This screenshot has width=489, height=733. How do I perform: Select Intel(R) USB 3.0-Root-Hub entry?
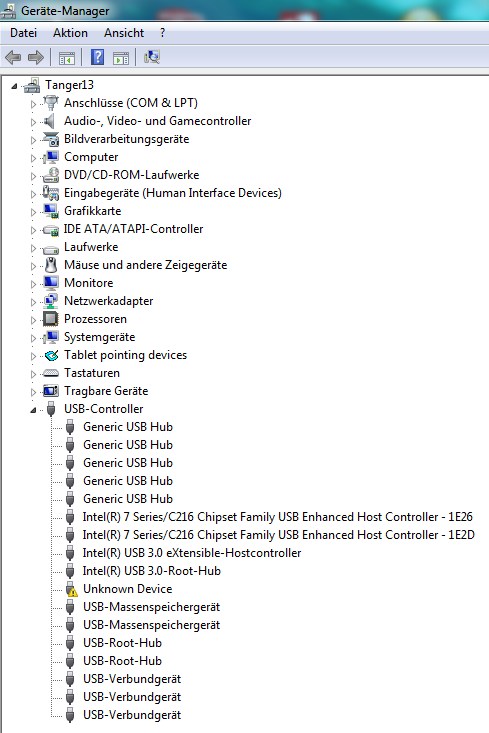[151, 571]
